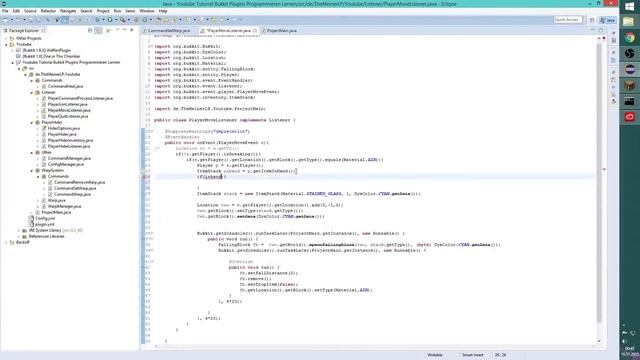Select PlayerCommandProcessListener.java
The width and height of the screenshot is (640, 360).
pyautogui.click(x=80, y=98)
